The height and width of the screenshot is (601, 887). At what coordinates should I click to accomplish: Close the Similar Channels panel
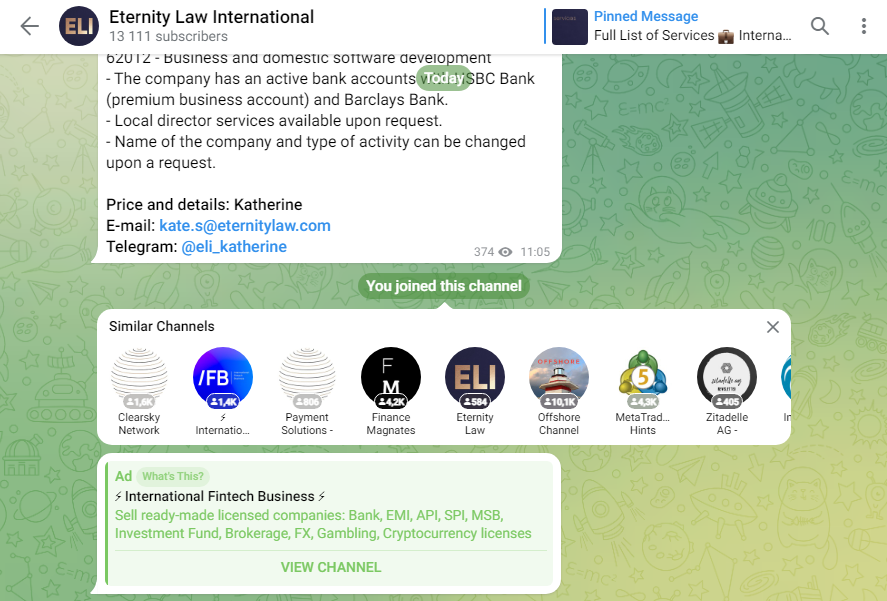[773, 327]
